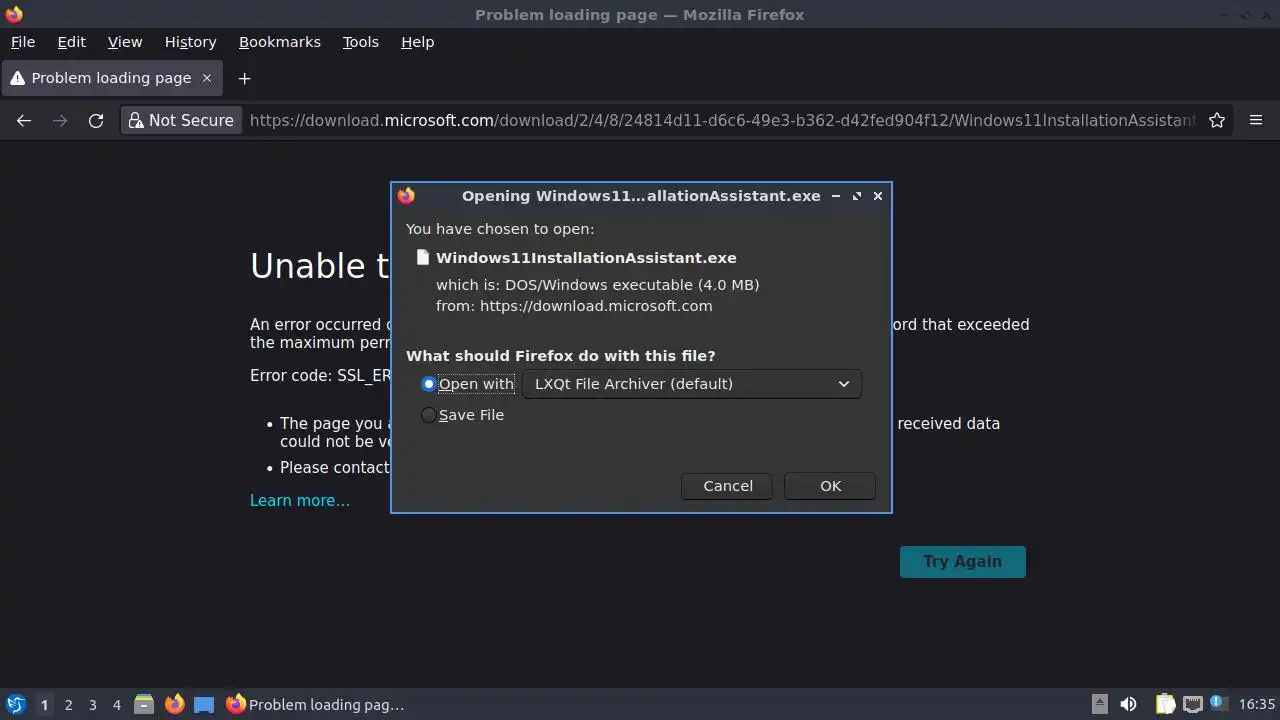Click the Windows11InstallationAssistant.exe file name in dialog
The image size is (1280, 720).
click(586, 258)
